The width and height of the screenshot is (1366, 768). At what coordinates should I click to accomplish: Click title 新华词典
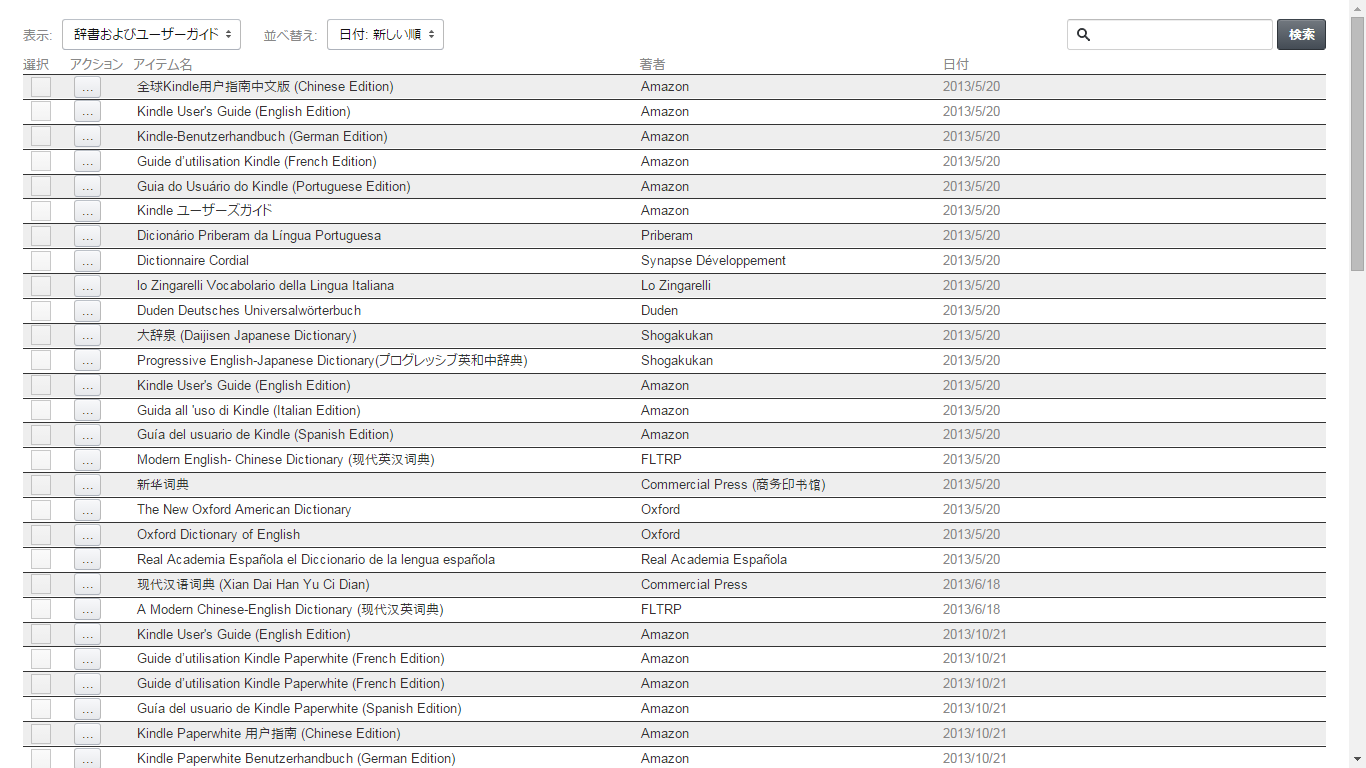pyautogui.click(x=163, y=485)
